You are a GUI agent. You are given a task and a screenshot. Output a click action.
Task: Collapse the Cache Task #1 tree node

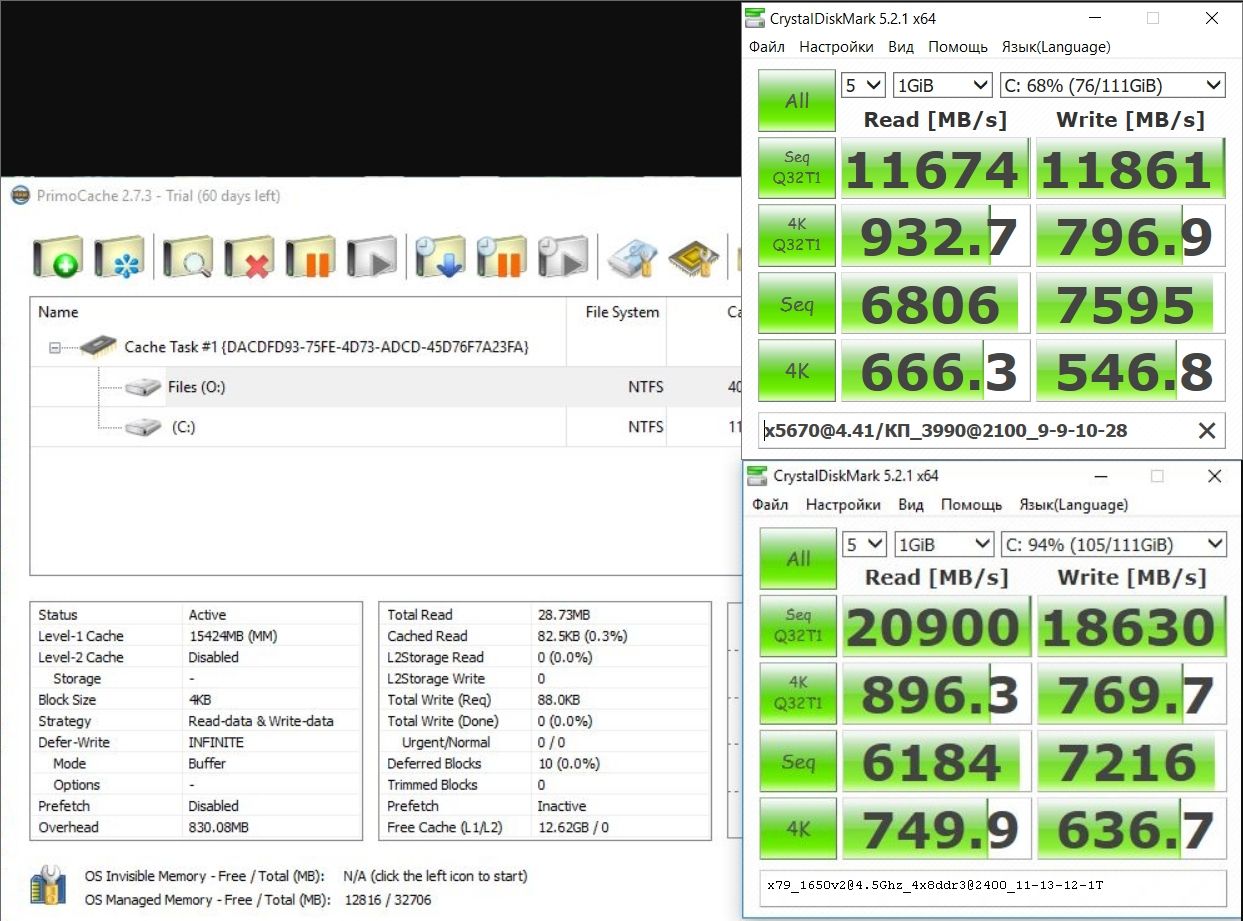click(55, 347)
